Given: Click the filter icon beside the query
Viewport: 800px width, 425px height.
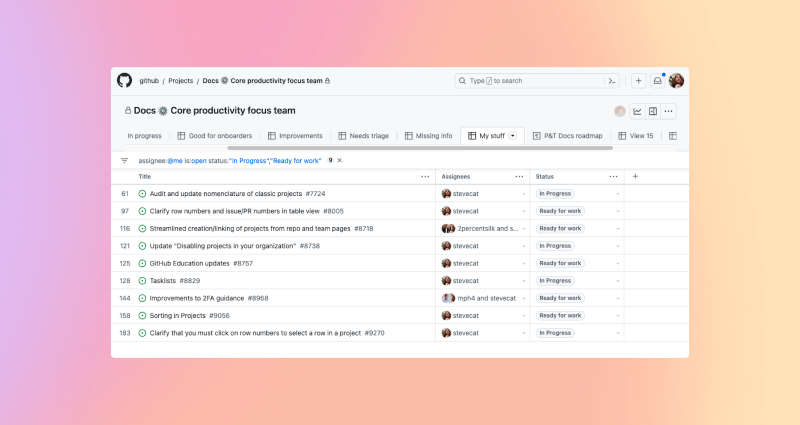Looking at the screenshot, I should click(x=124, y=160).
